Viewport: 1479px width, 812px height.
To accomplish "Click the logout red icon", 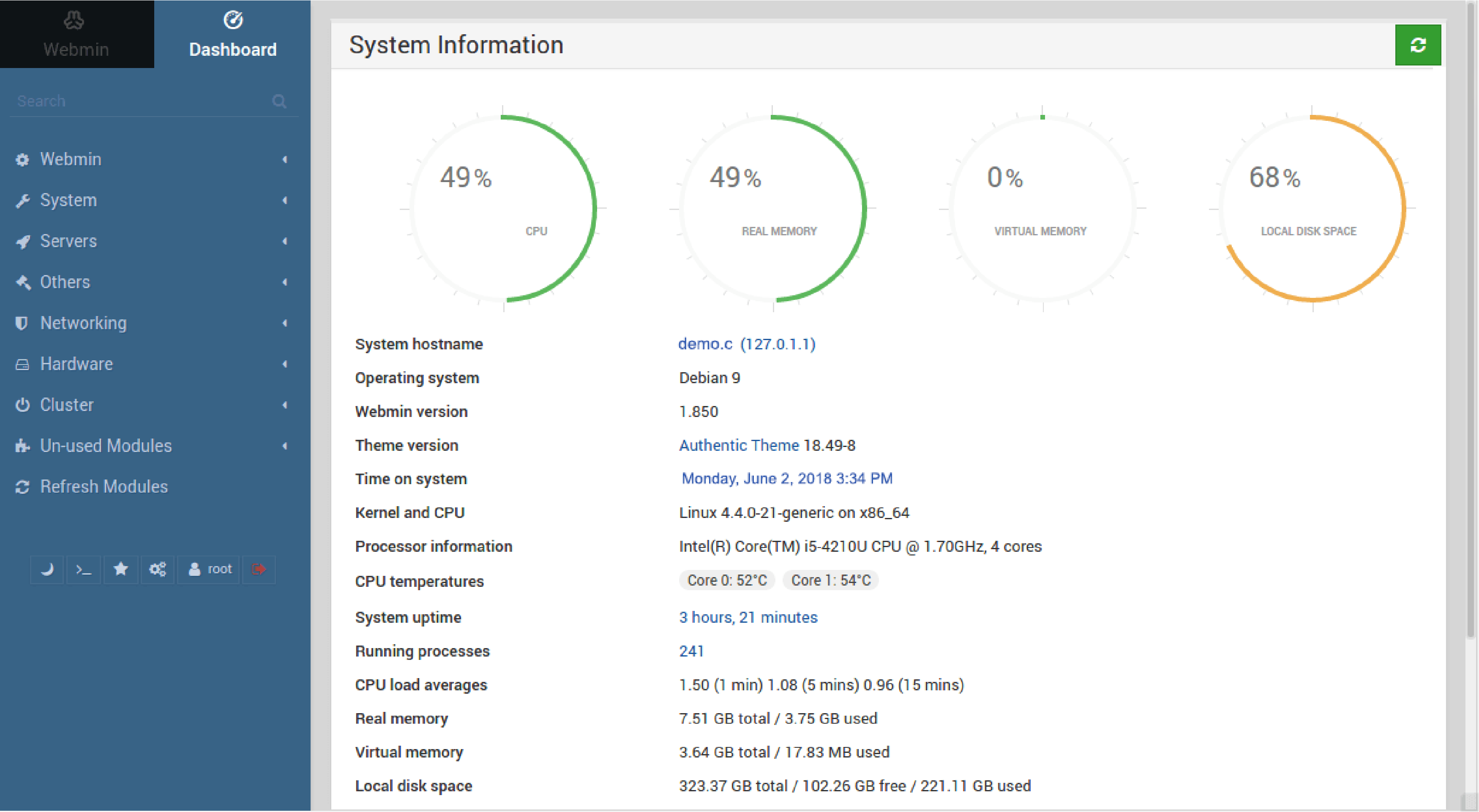I will 259,569.
